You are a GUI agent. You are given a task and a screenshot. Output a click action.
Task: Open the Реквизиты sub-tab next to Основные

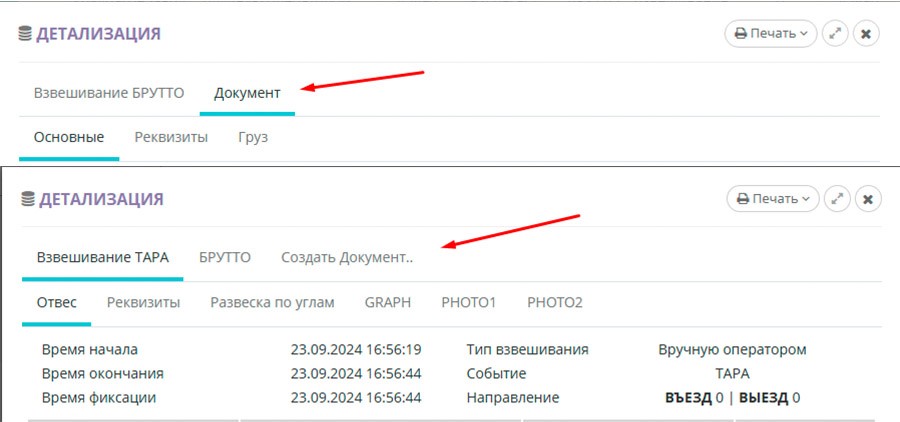click(x=171, y=137)
